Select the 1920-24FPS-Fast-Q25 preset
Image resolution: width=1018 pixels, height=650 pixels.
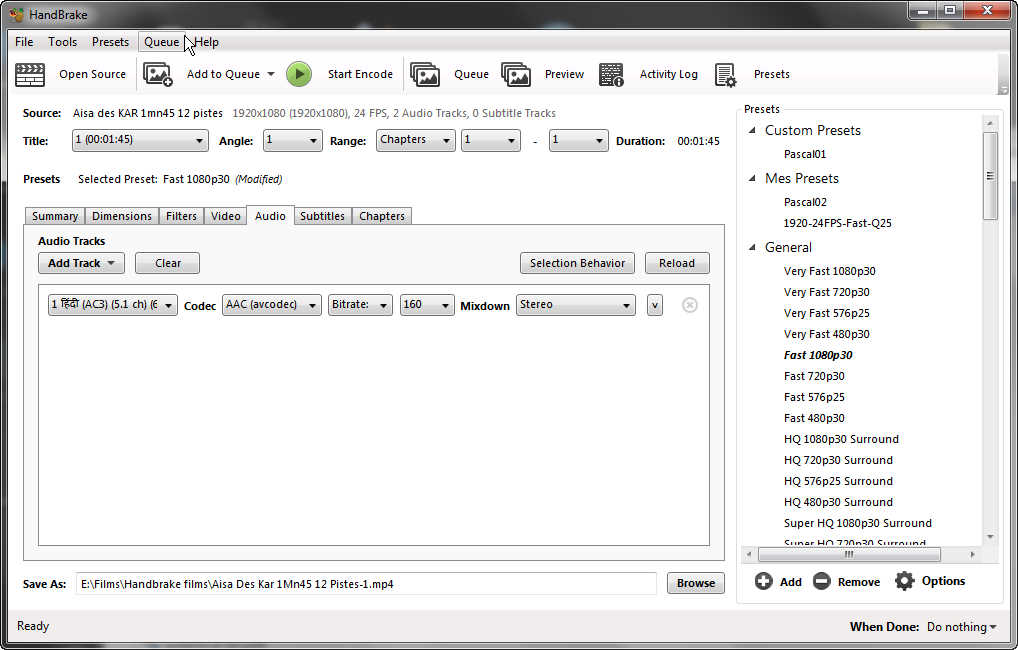(838, 223)
